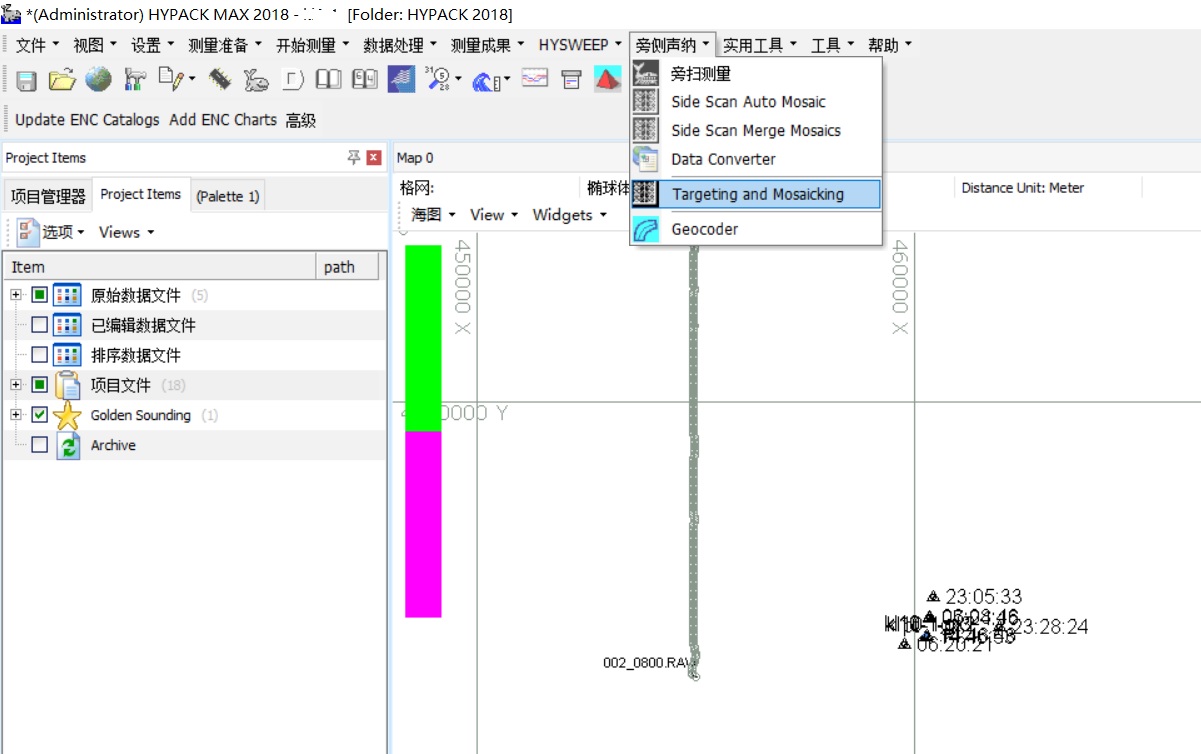
Task: Click the red pyramid toolbar icon
Action: point(607,80)
